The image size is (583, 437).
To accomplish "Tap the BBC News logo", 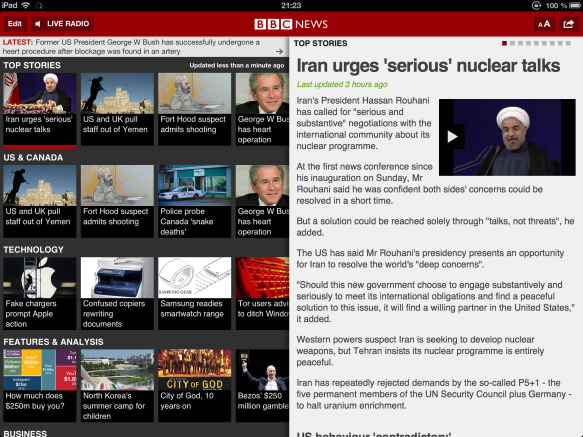I will [x=291, y=24].
